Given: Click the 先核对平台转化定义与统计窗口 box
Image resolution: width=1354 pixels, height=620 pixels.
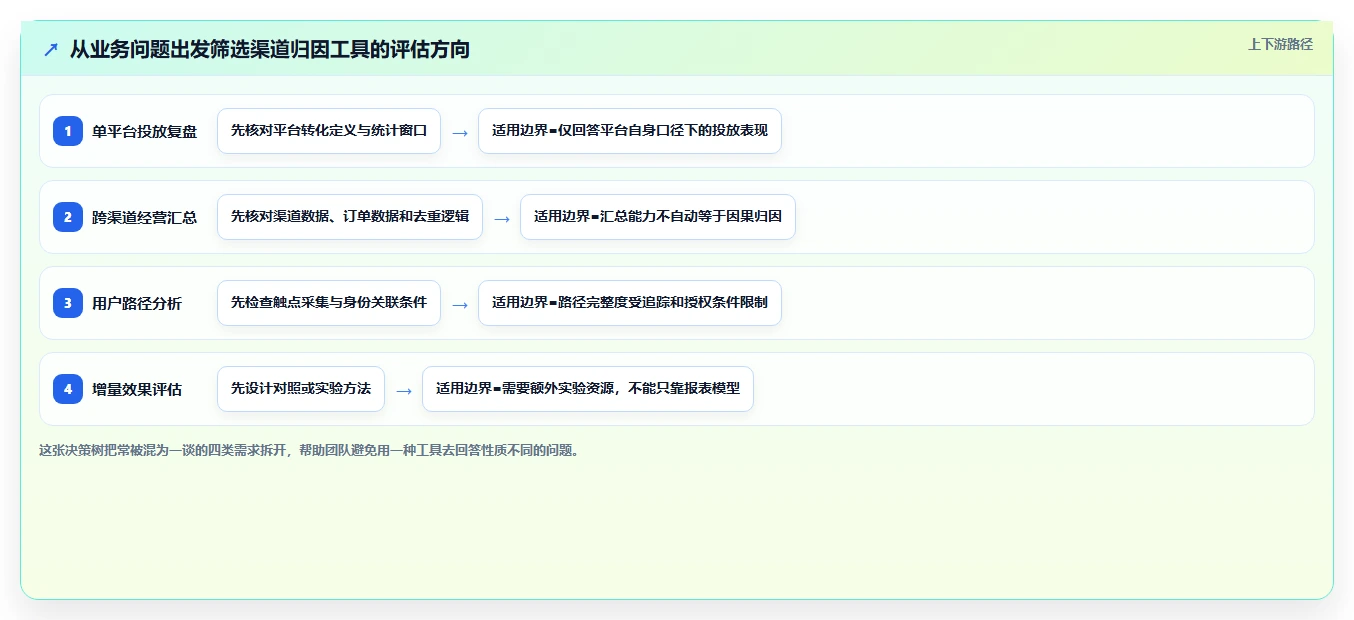Looking at the screenshot, I should coord(329,131).
